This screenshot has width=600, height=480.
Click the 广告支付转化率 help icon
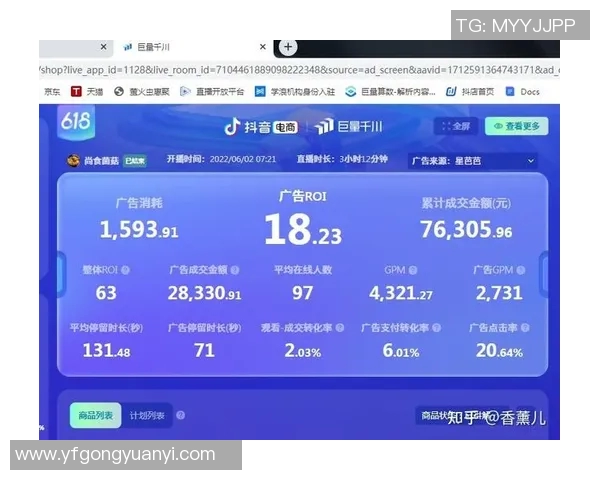coord(437,328)
